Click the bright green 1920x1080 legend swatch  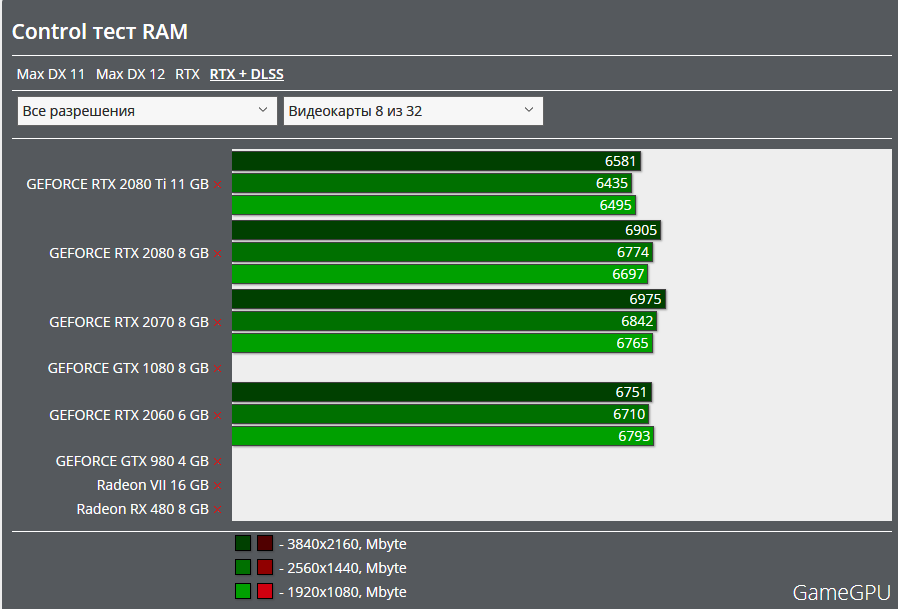coord(243,591)
